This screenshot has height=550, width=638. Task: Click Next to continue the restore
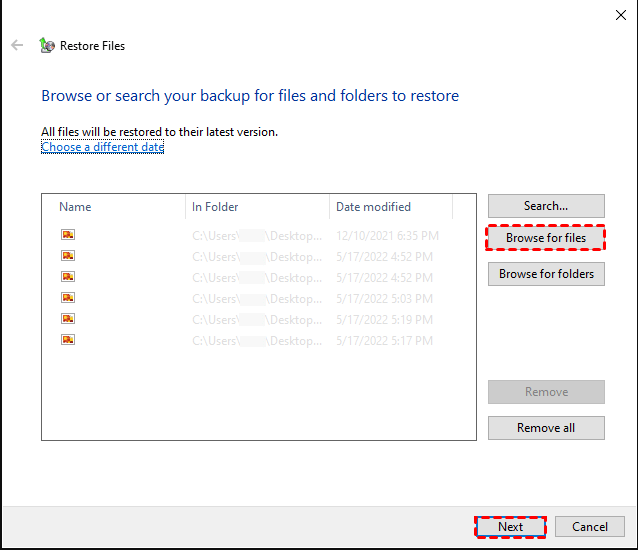(x=510, y=527)
